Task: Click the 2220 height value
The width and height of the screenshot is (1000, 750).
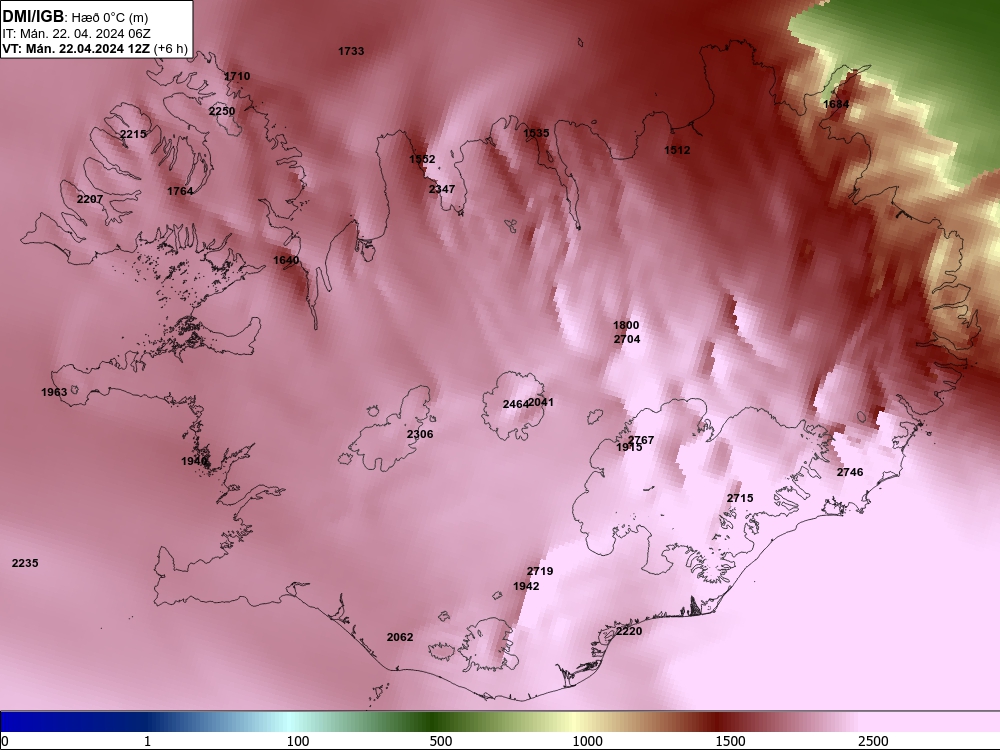Action: (629, 631)
